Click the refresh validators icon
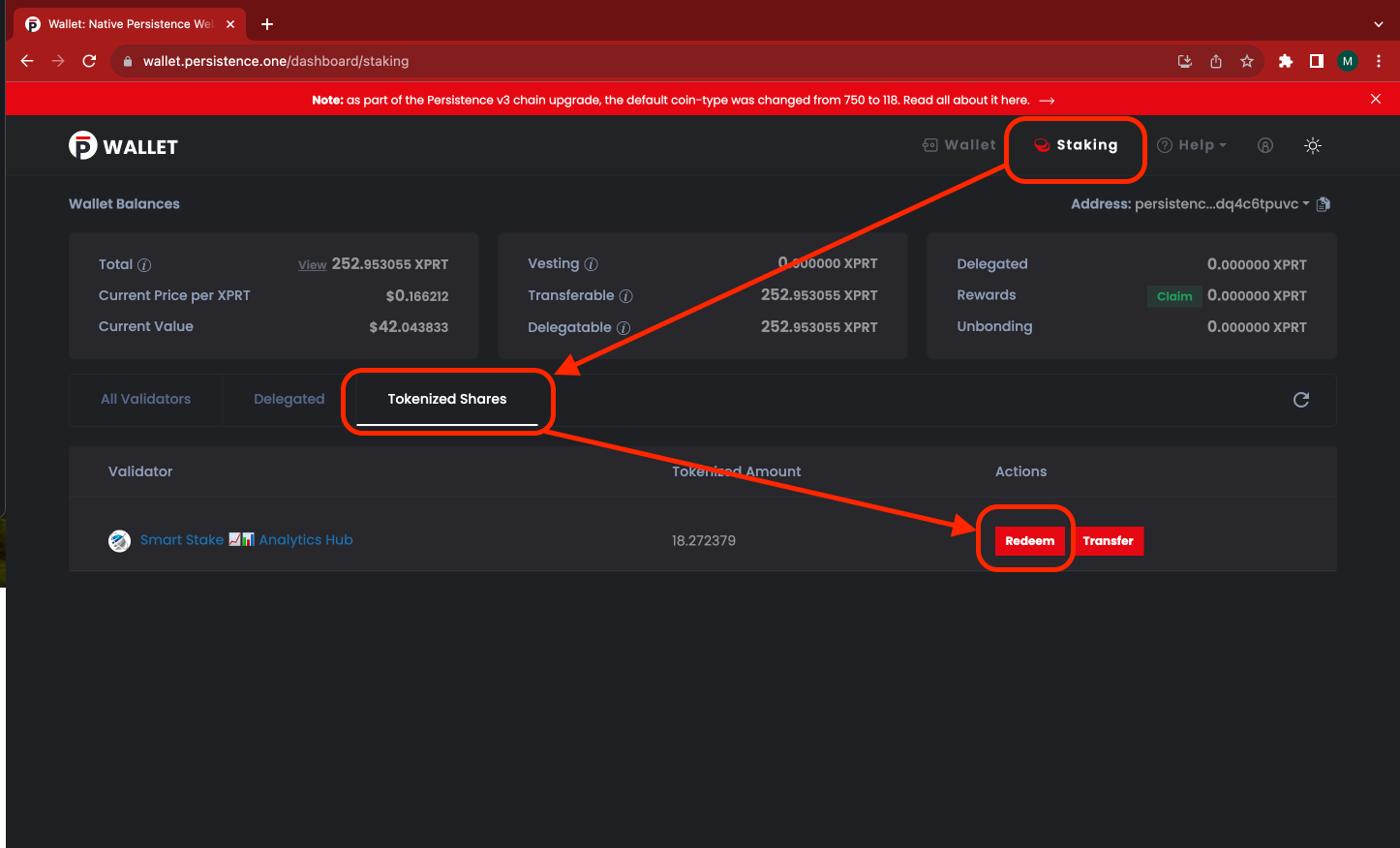Image resolution: width=1400 pixels, height=848 pixels. pyautogui.click(x=1301, y=400)
